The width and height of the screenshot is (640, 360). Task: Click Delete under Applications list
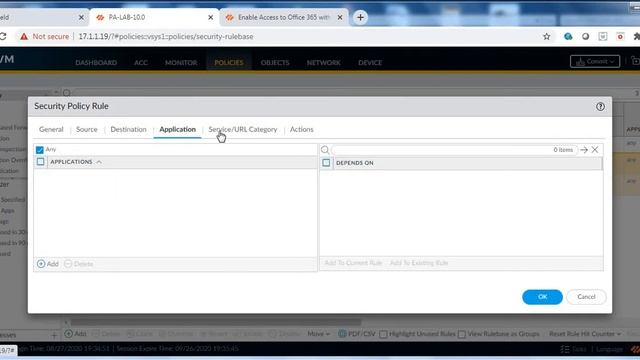click(79, 264)
